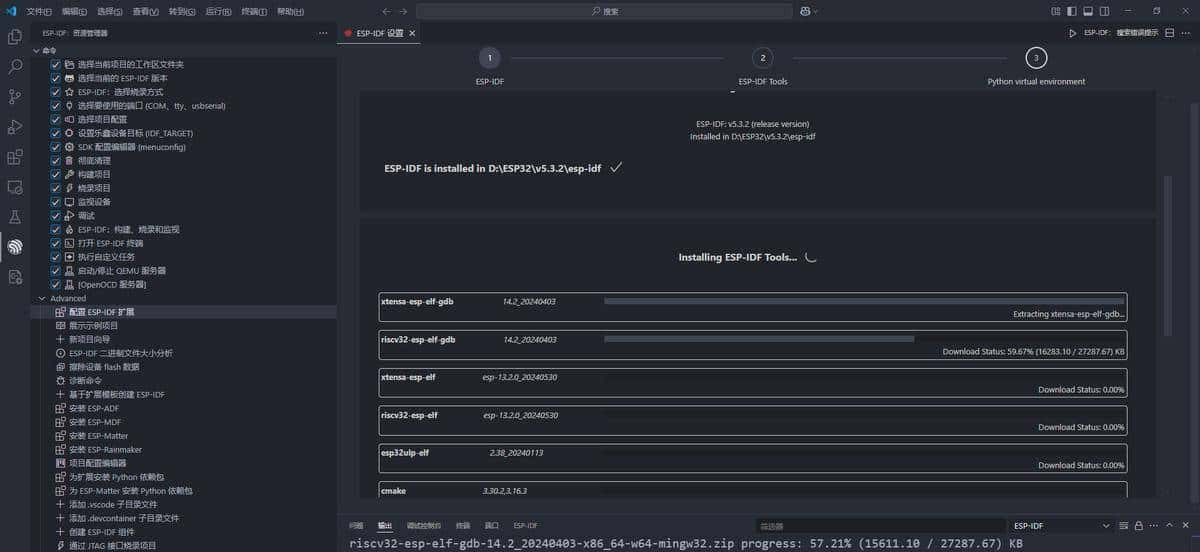Image resolution: width=1200 pixels, height=552 pixels.
Task: Click step 2 ESP-IDF Tools circle
Action: tap(763, 58)
